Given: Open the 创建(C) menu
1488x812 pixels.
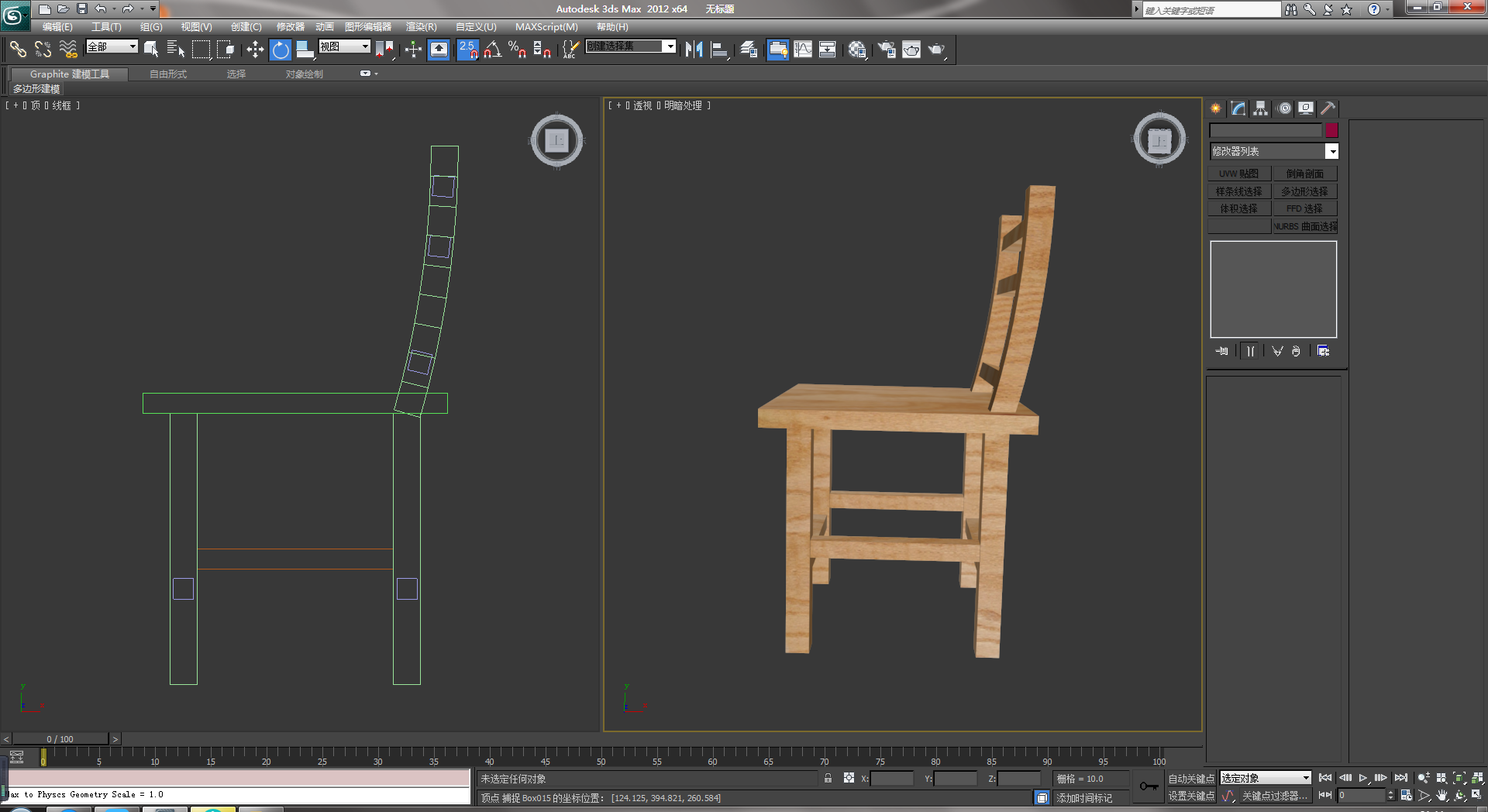Looking at the screenshot, I should coord(246,26).
